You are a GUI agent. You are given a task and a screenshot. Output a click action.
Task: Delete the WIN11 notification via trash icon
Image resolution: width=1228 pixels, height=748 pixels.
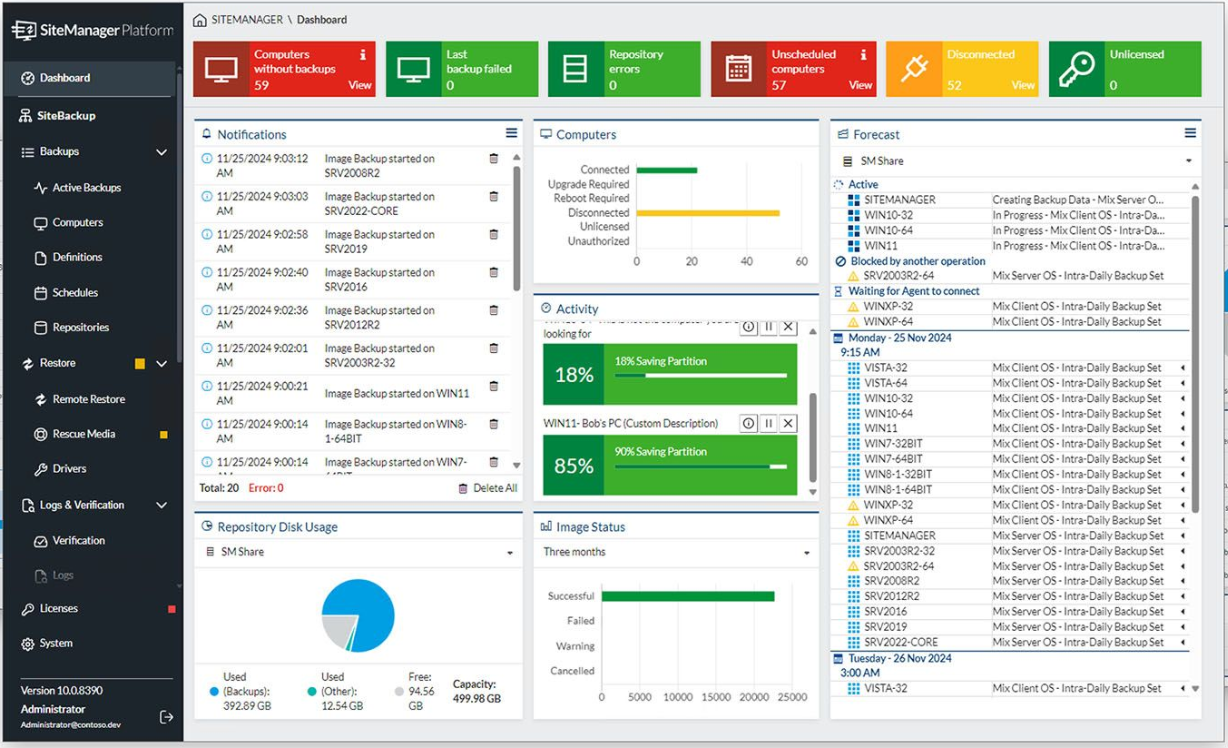click(x=493, y=386)
